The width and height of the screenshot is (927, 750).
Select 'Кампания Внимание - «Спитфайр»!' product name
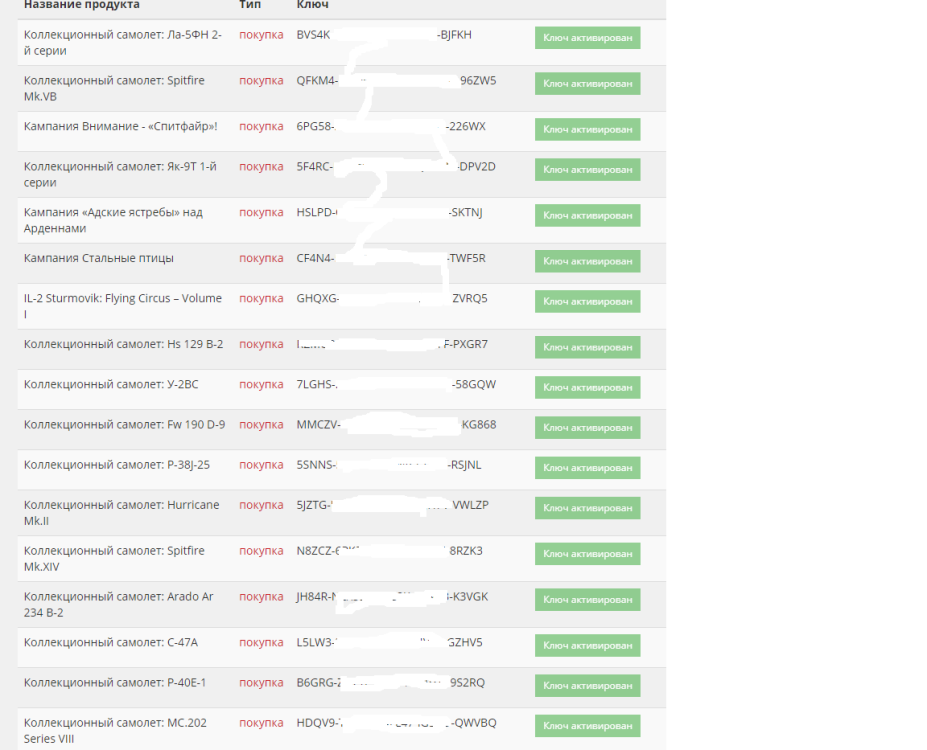tap(121, 126)
